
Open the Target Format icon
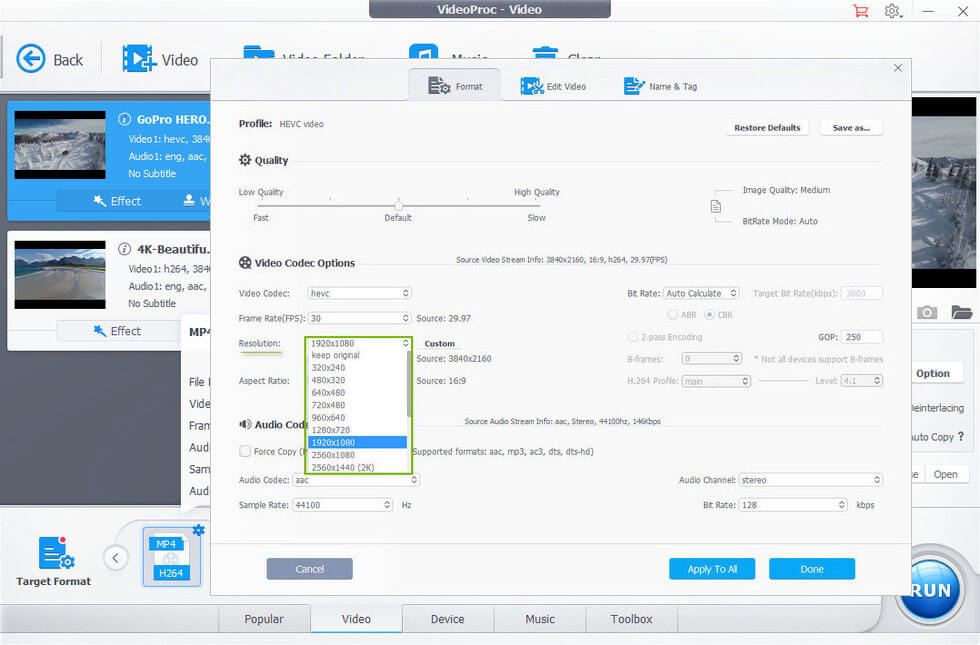tap(56, 554)
